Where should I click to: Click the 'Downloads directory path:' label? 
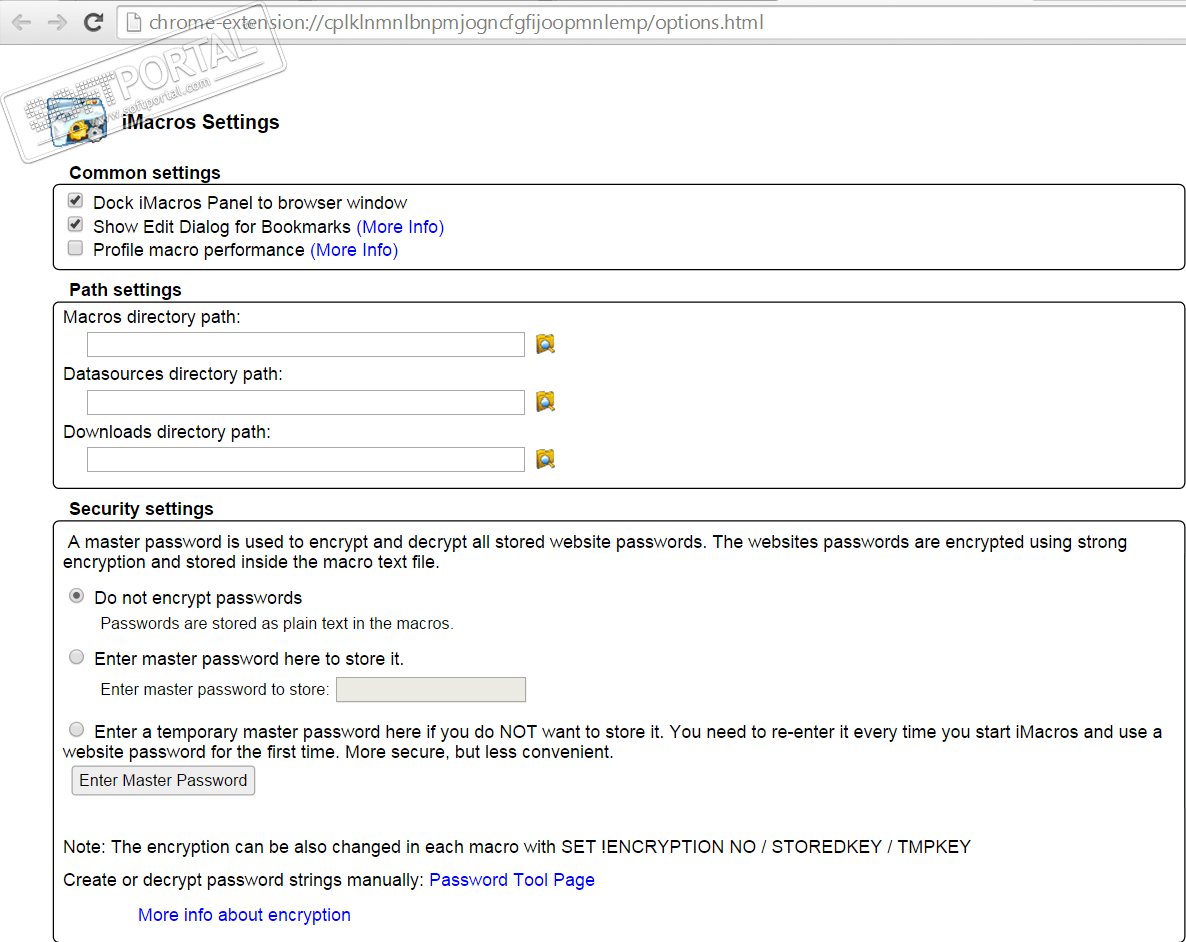click(166, 432)
